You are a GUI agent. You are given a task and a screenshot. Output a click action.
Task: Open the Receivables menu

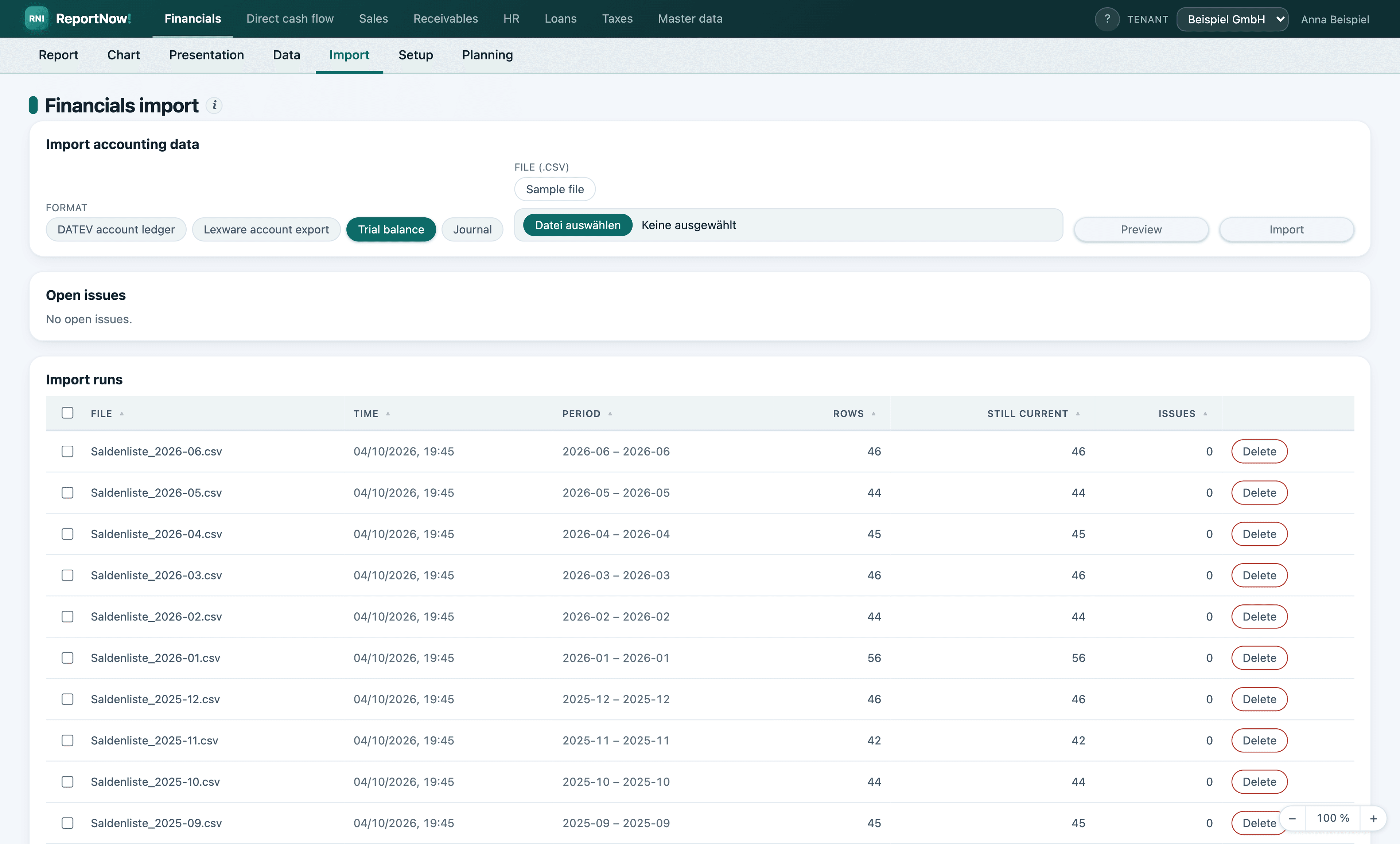coord(446,19)
